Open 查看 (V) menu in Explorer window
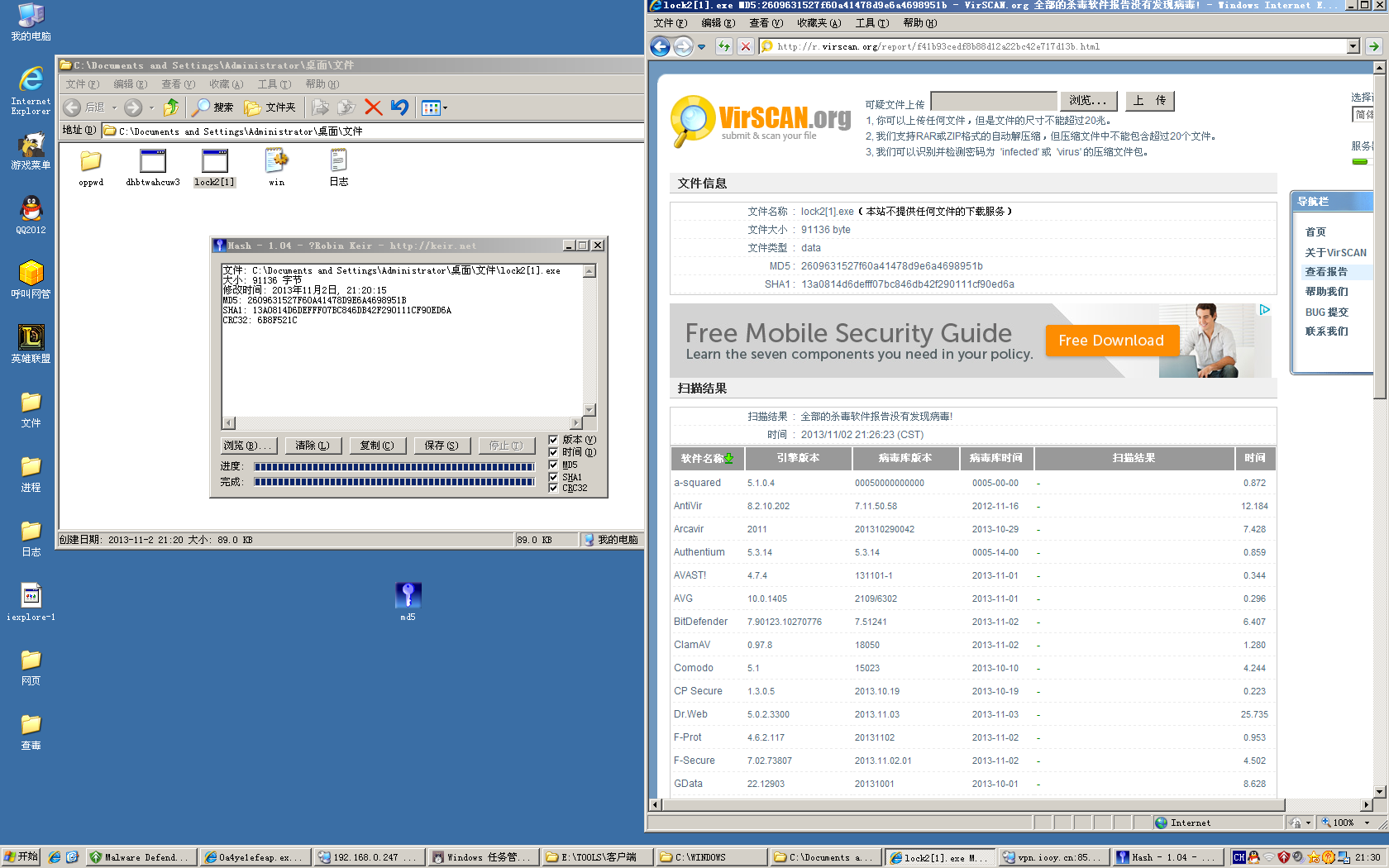This screenshot has height=868, width=1389. (x=178, y=83)
